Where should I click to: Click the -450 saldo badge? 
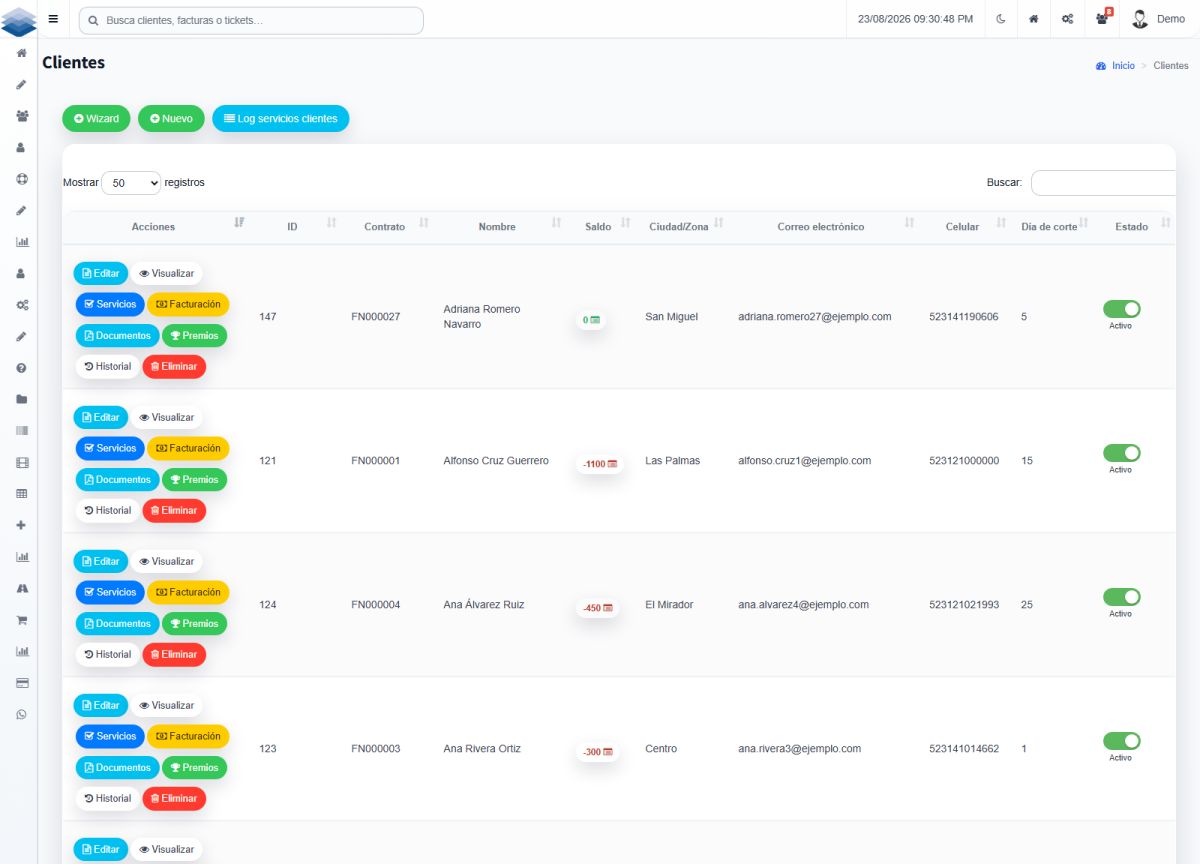[x=598, y=608]
